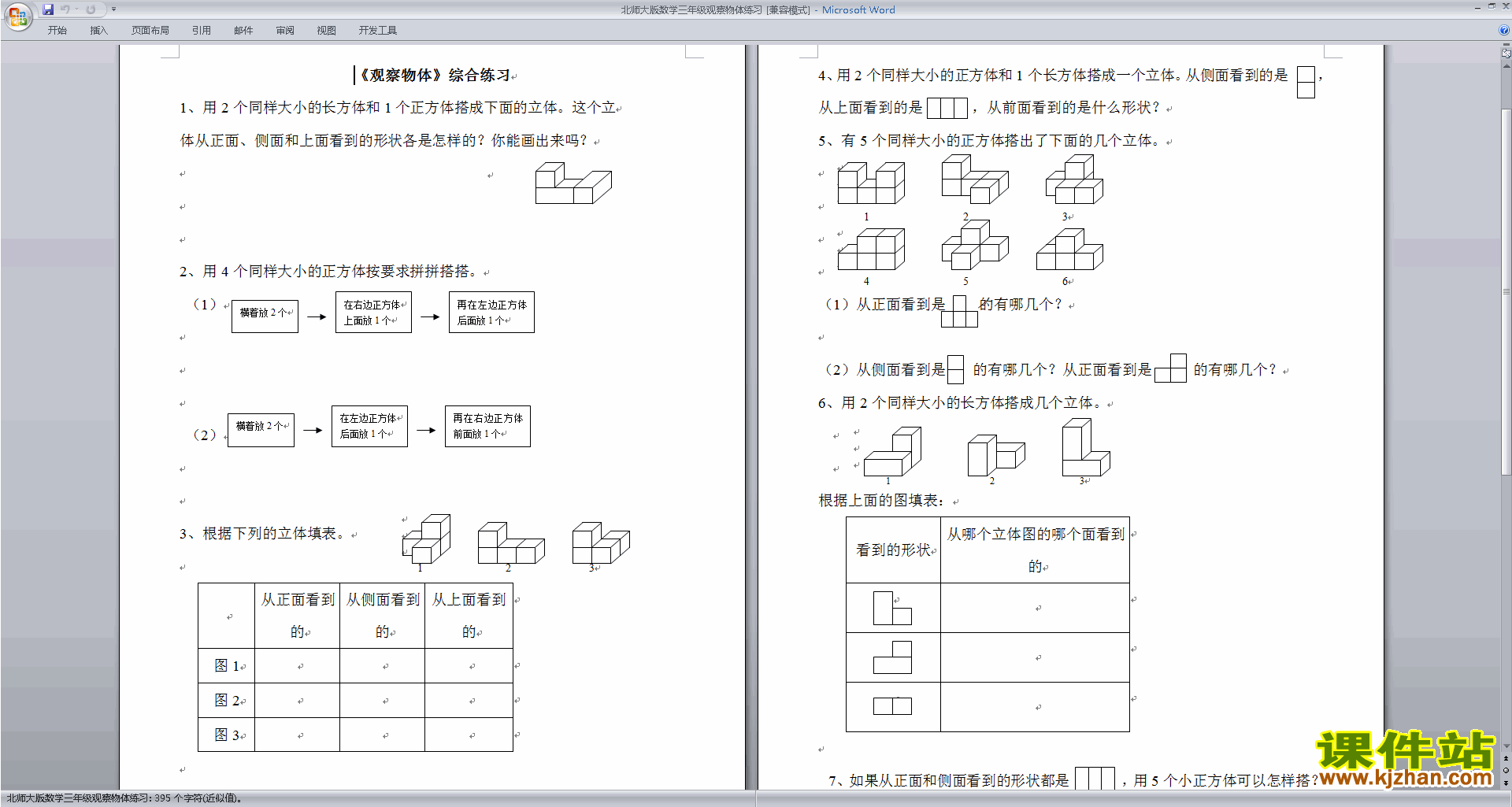1512x807 pixels.
Task: Click five-cube solid 6 in question 5
Action: (x=1069, y=250)
